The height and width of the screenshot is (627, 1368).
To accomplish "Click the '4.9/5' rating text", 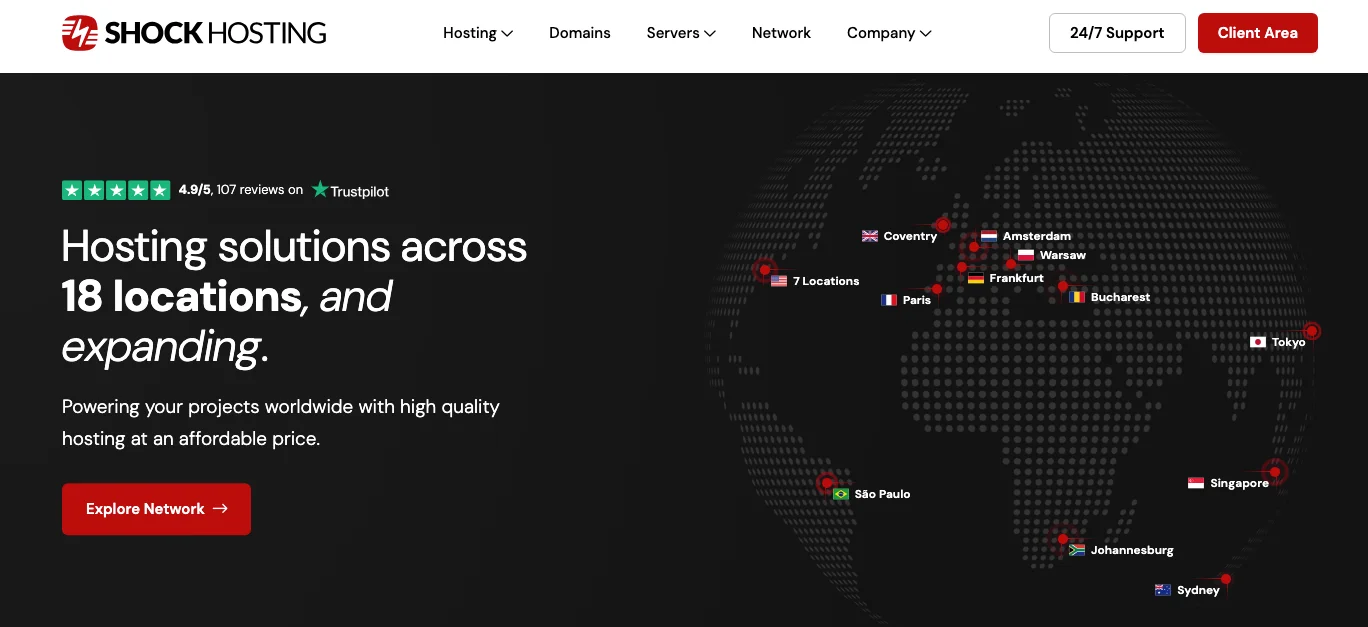I will pos(194,190).
